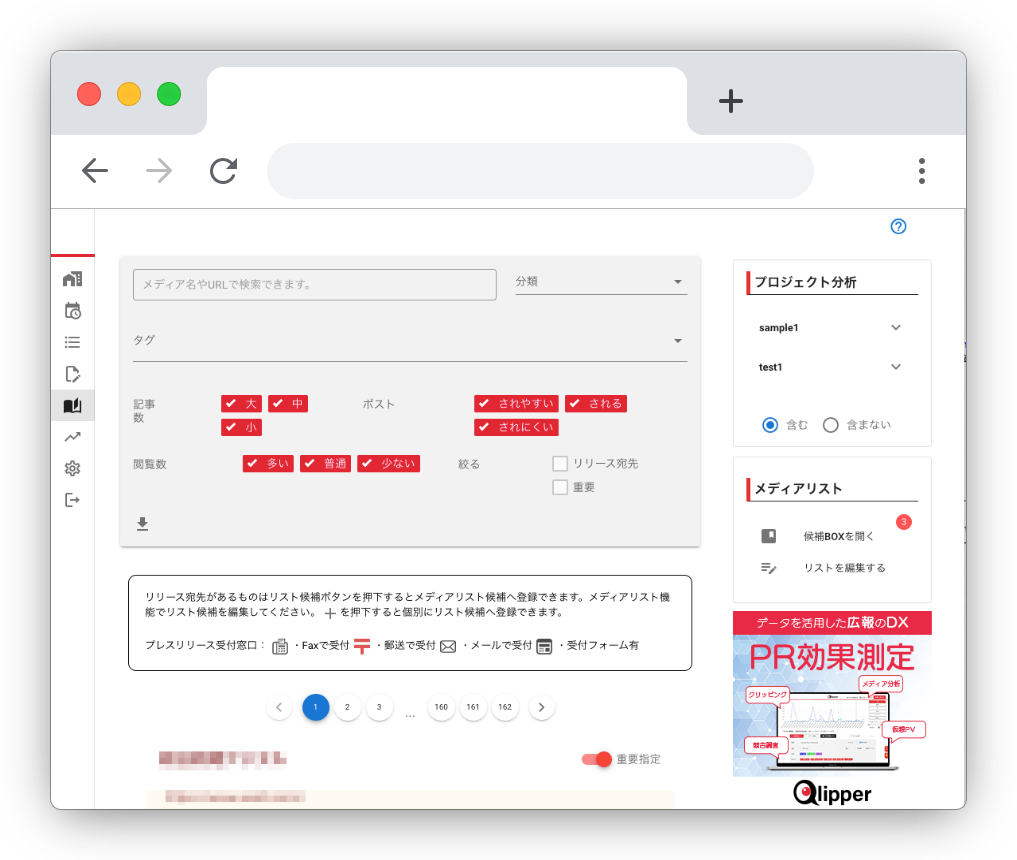Click the logout icon in sidebar
The width and height of the screenshot is (1017, 860).
click(x=72, y=500)
